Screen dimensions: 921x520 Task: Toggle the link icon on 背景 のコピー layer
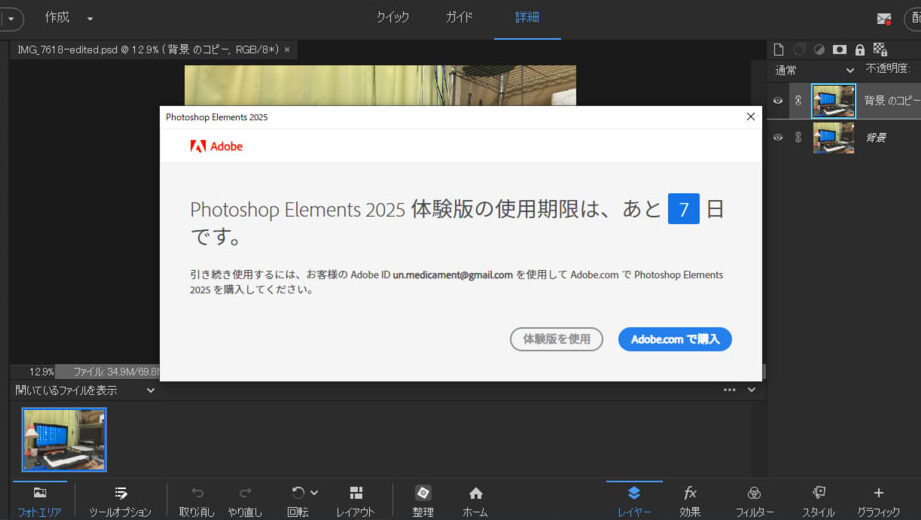tap(798, 100)
